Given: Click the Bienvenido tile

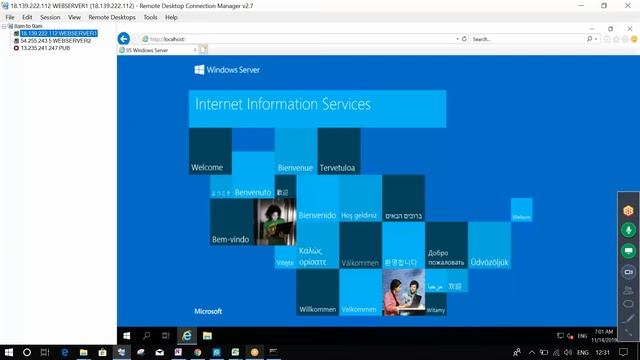Looking at the screenshot, I should (x=317, y=198).
